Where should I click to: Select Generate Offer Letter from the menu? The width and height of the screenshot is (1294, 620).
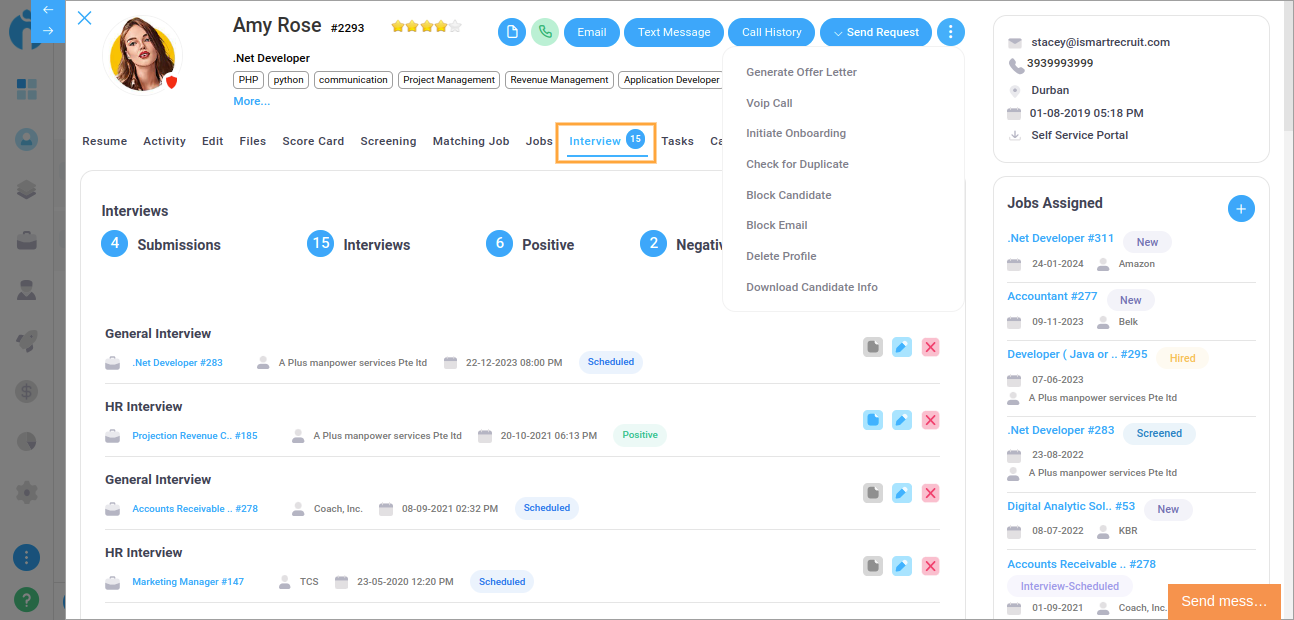(801, 72)
